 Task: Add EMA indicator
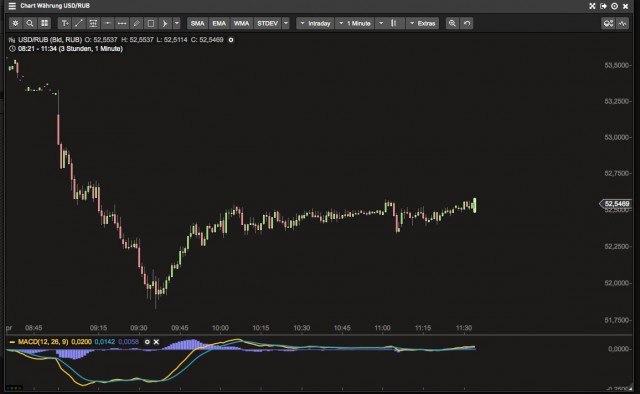click(x=219, y=23)
